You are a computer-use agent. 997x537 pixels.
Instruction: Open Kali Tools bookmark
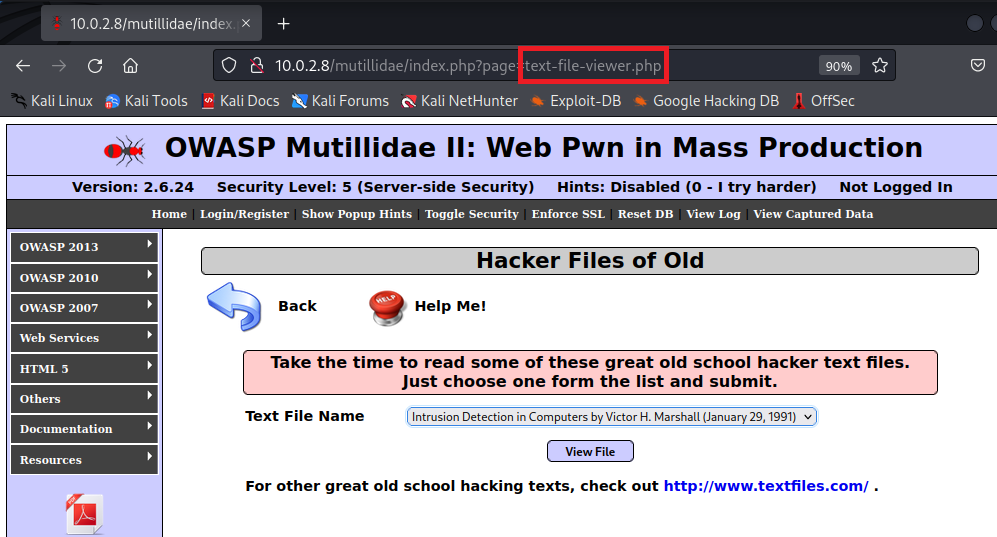coord(147,101)
